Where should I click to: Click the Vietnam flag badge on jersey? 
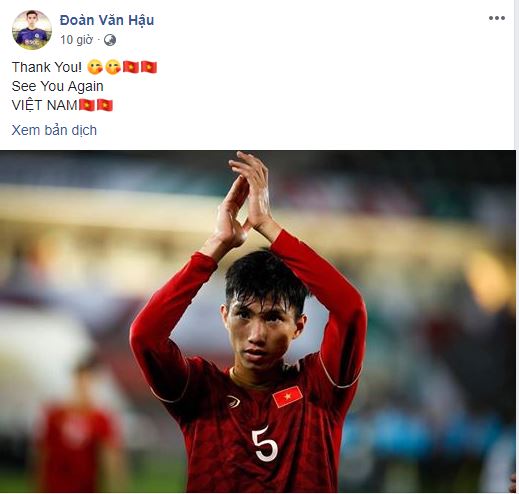pyautogui.click(x=287, y=397)
